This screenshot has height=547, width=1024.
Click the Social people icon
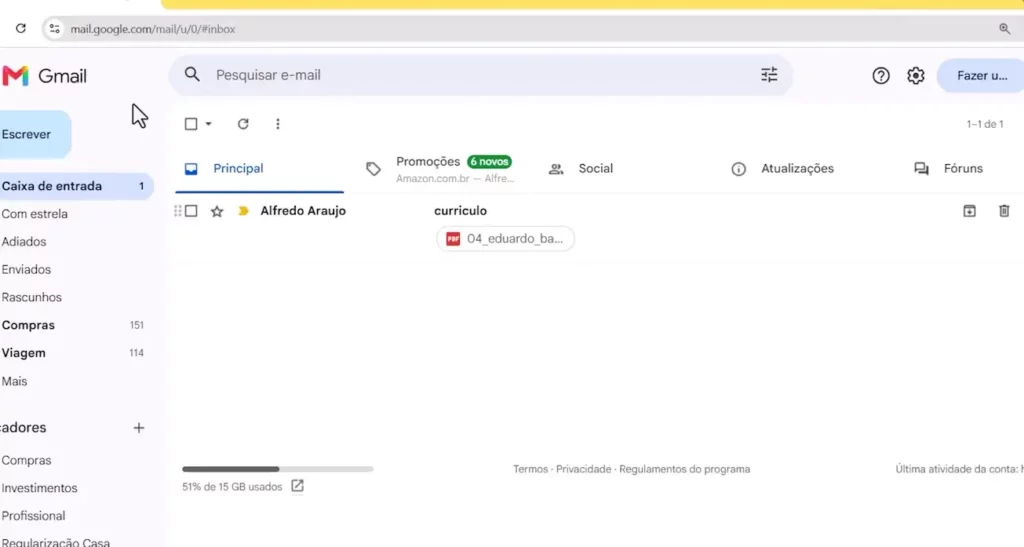pos(556,169)
